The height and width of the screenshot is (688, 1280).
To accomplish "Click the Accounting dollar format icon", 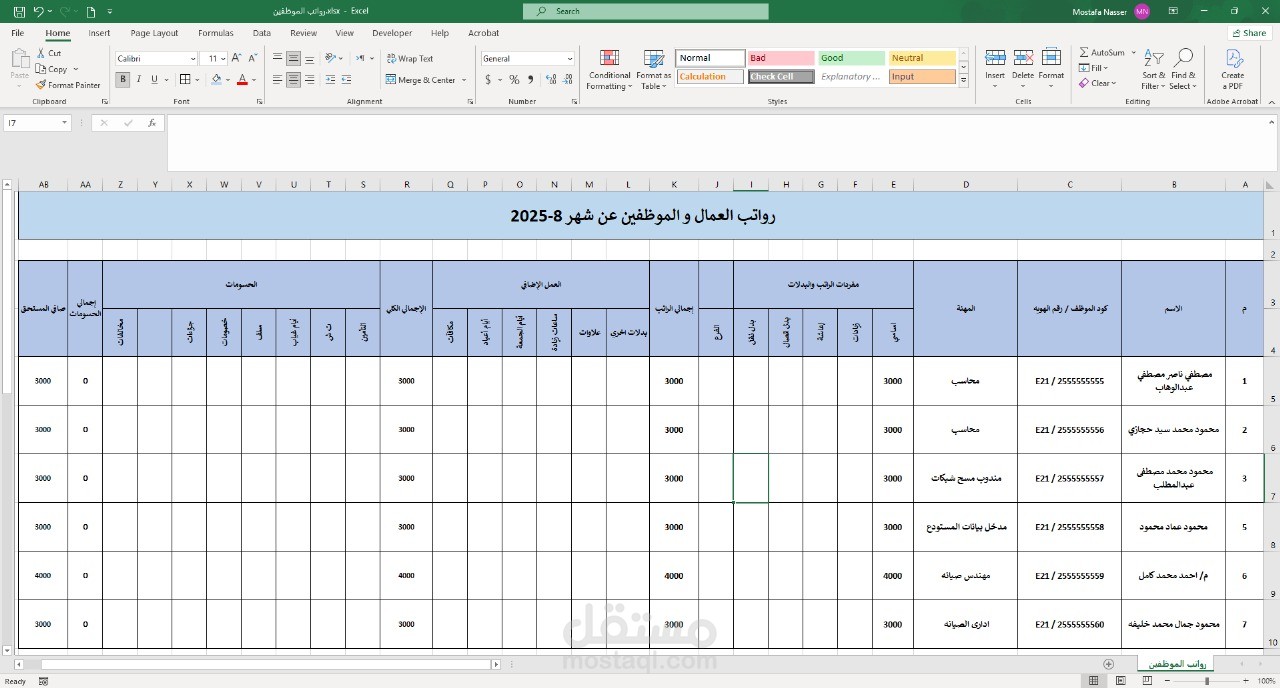I will coord(489,80).
